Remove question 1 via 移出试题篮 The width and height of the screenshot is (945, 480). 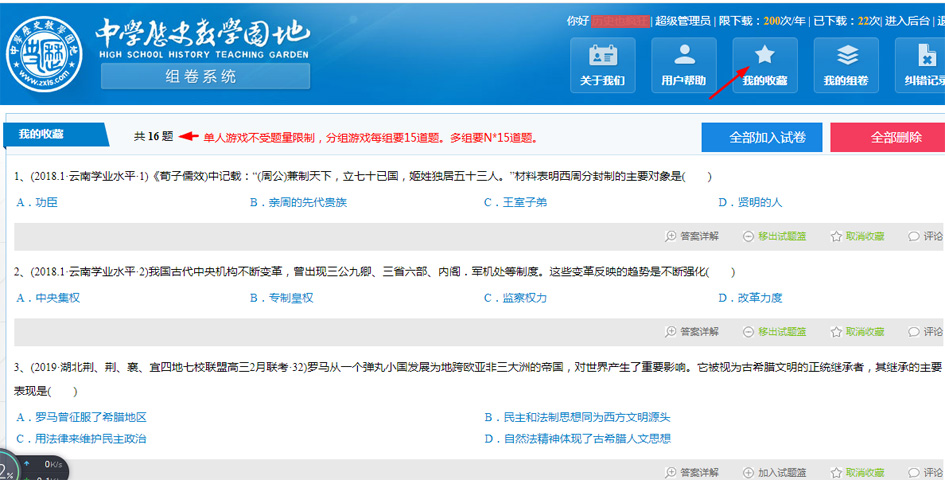(775, 236)
